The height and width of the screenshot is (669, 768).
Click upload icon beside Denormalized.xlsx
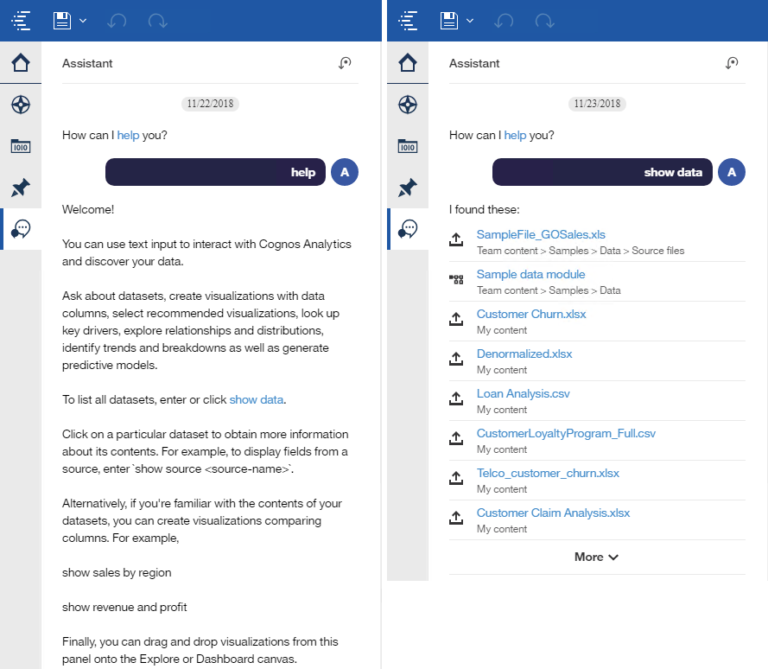click(x=456, y=358)
